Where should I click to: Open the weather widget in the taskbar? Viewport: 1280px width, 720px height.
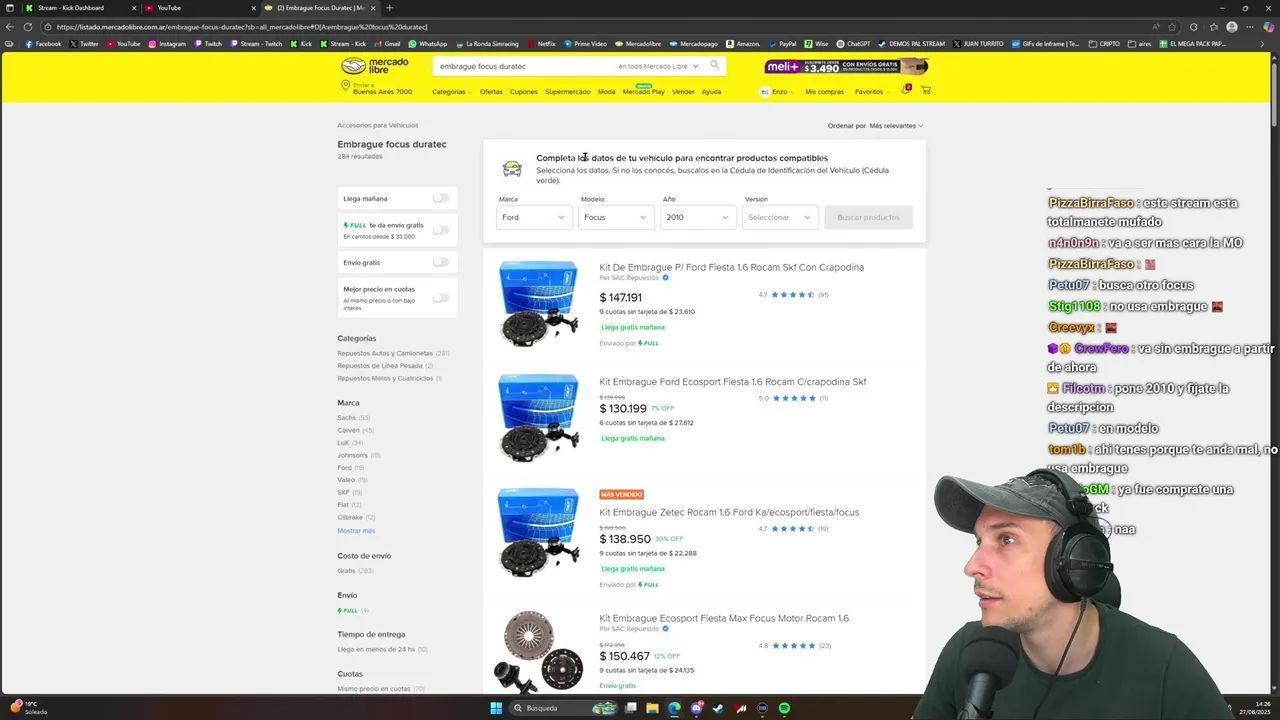click(28, 707)
